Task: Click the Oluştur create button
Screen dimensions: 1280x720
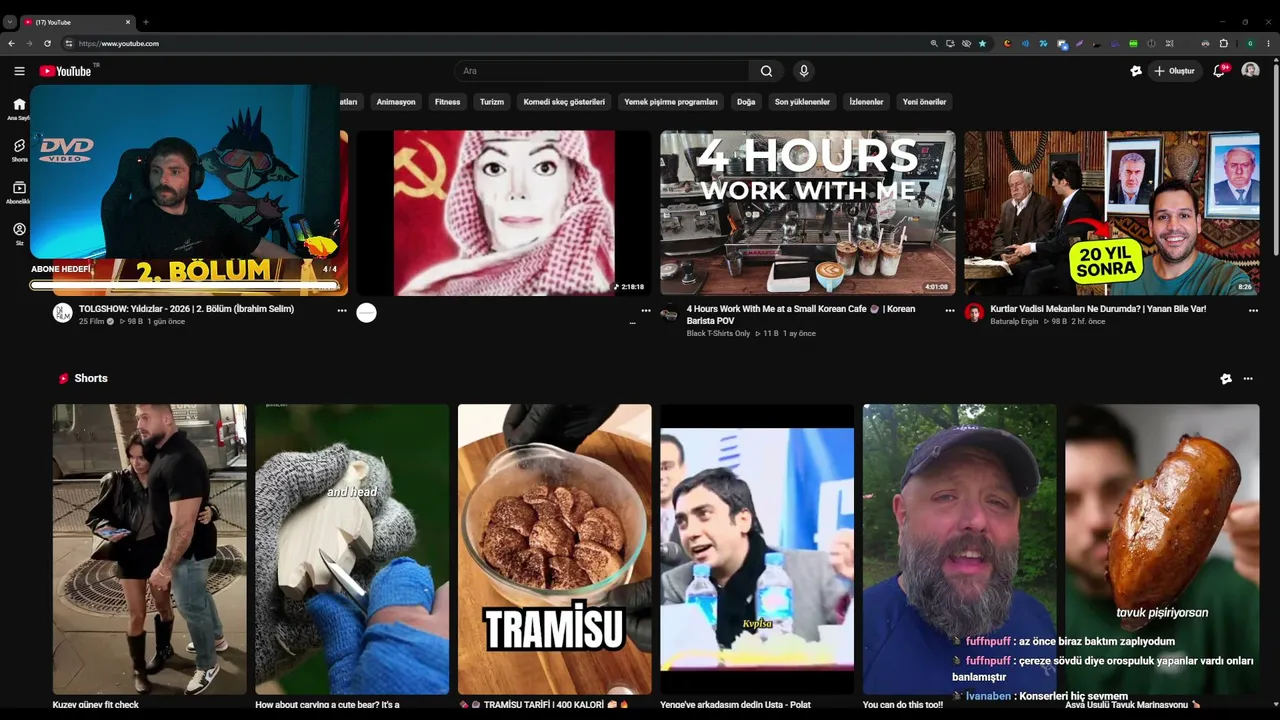Action: [1174, 71]
